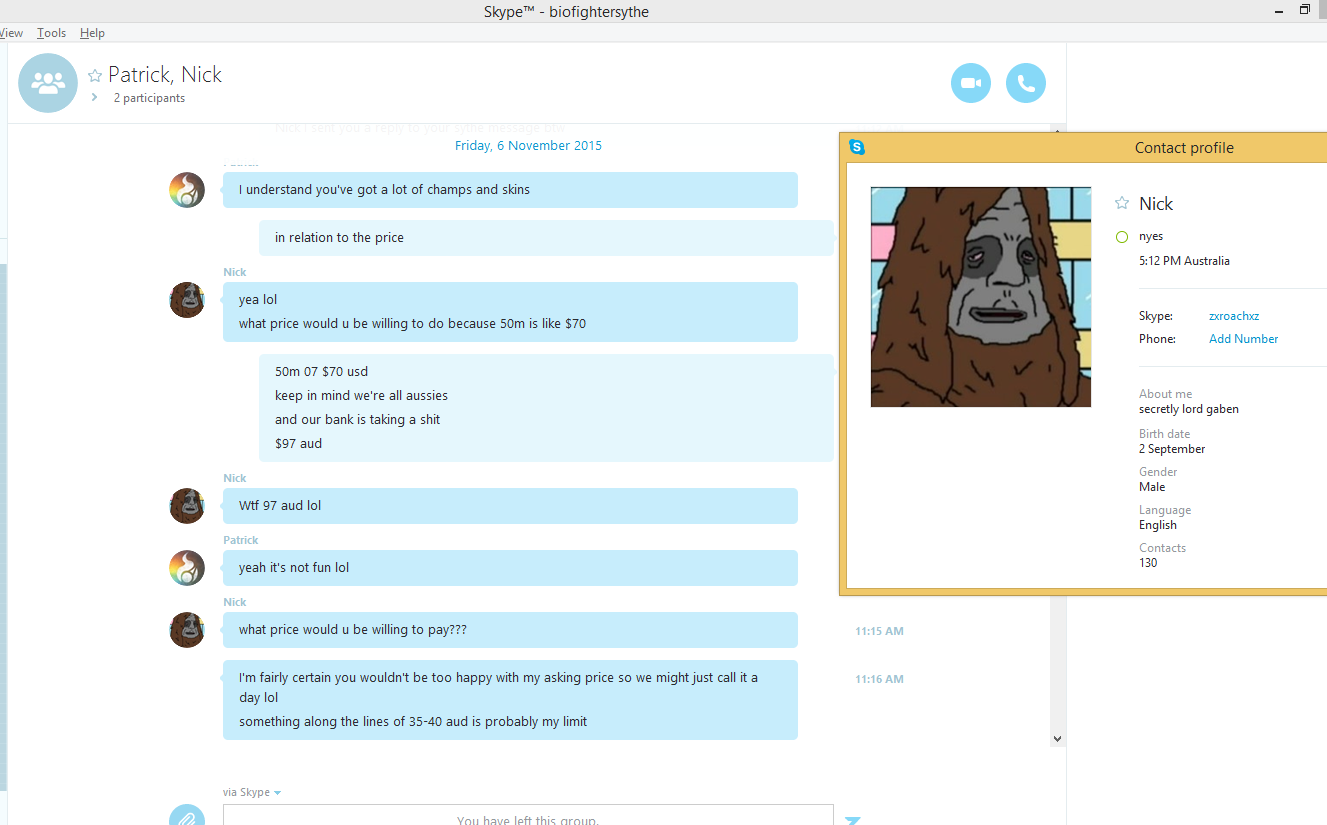The image size is (1327, 825).
Task: Click the "11:15 AM" timestamp
Action: coord(879,631)
